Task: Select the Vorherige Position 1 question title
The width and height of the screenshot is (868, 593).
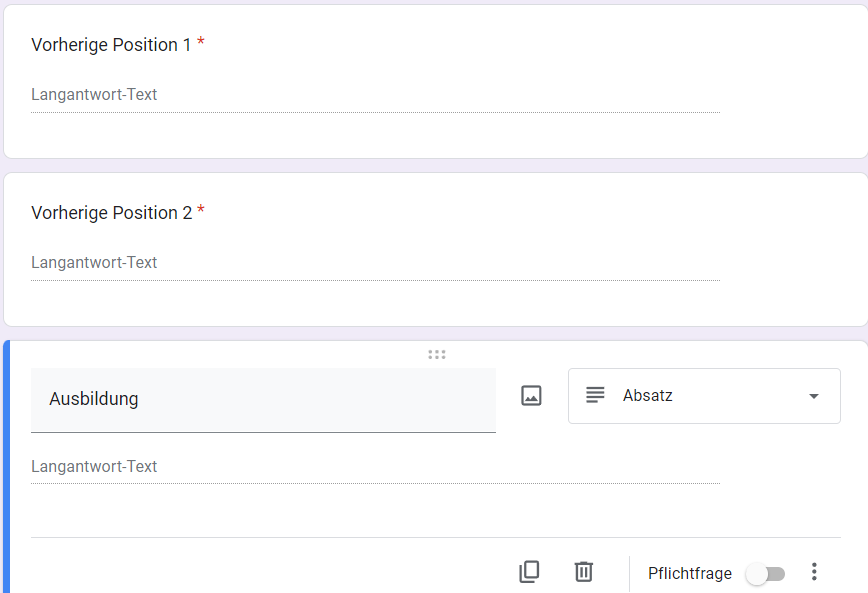Action: coord(111,45)
